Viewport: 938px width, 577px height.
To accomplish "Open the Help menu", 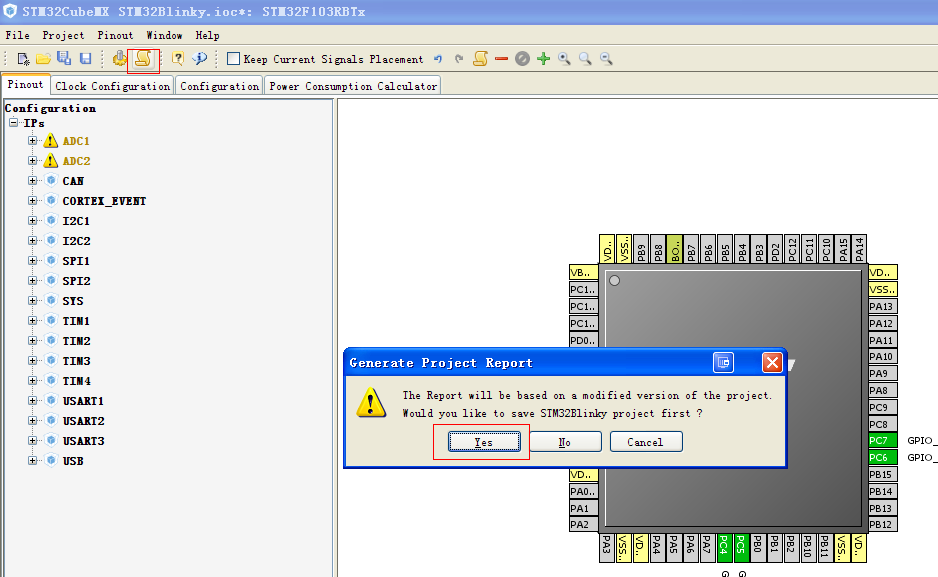I will coord(207,35).
